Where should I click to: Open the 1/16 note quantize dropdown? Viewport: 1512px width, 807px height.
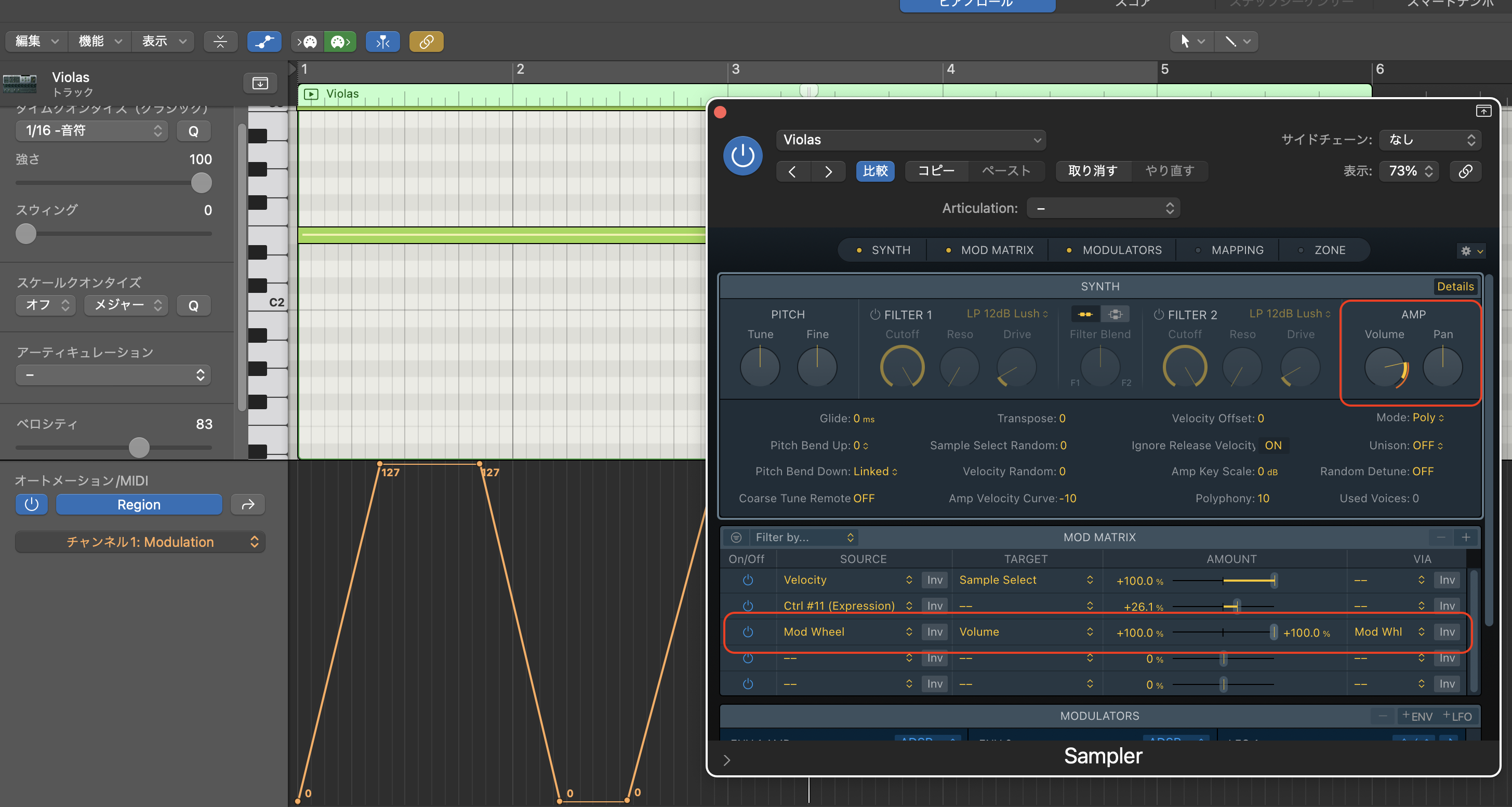click(x=92, y=131)
